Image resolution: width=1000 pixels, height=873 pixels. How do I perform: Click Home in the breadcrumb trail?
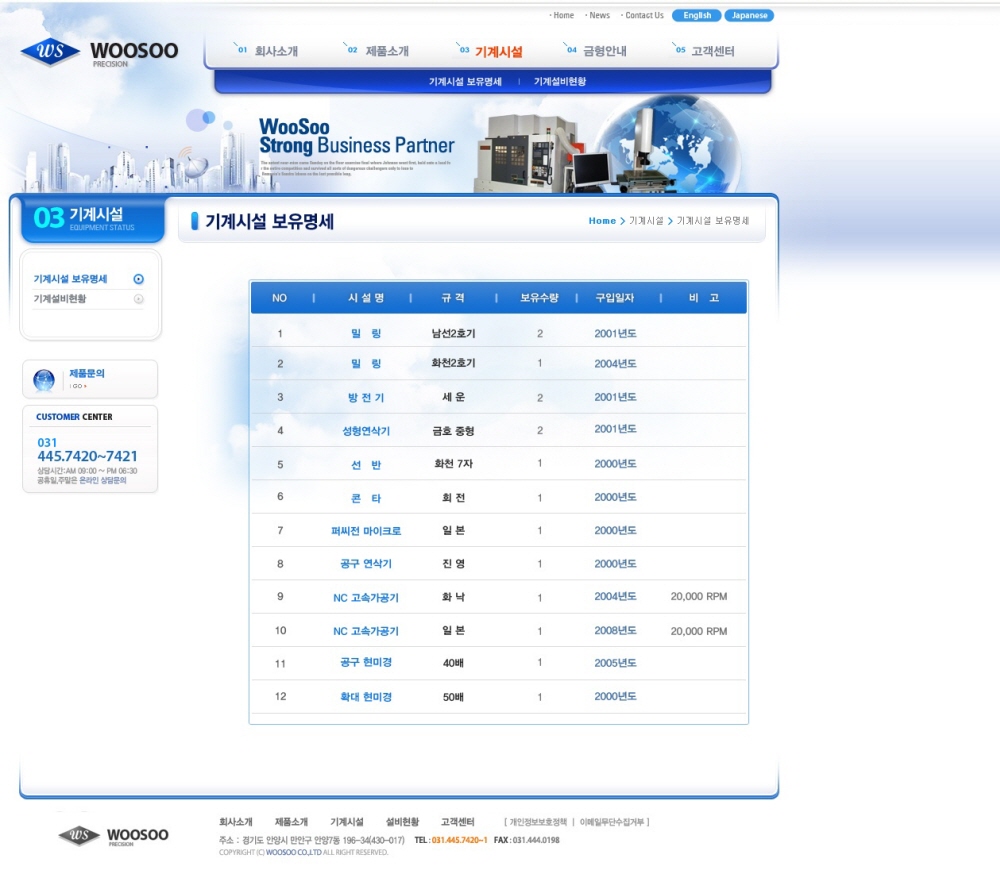point(602,221)
